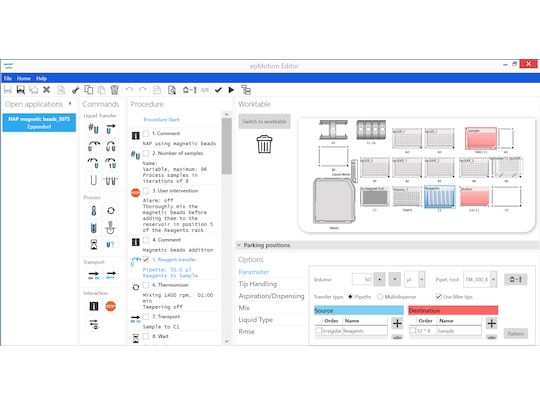Viewport: 540px width, 405px height.
Task: Select the Pipette transfer type radio
Action: tap(351, 297)
